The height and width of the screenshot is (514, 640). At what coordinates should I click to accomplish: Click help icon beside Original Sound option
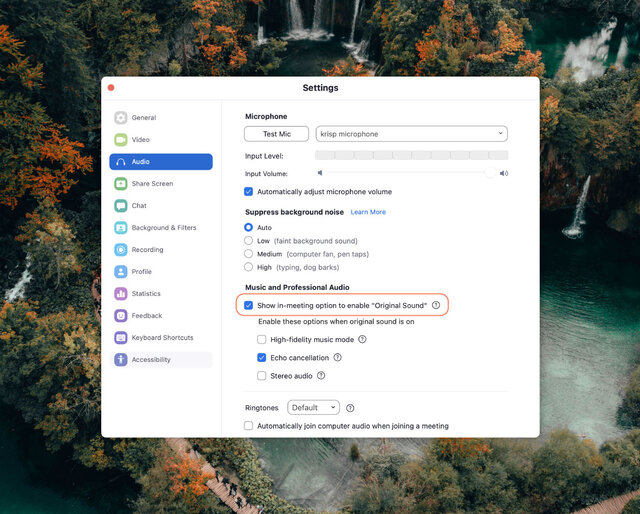click(436, 305)
